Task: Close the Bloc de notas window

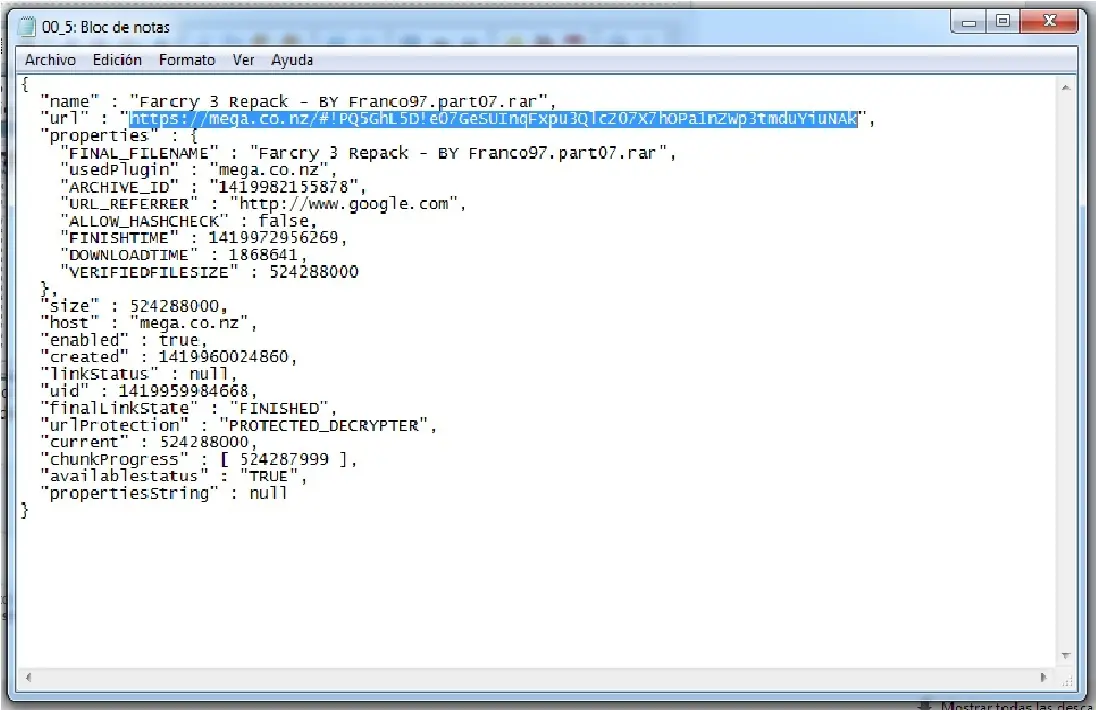Action: pyautogui.click(x=1049, y=22)
